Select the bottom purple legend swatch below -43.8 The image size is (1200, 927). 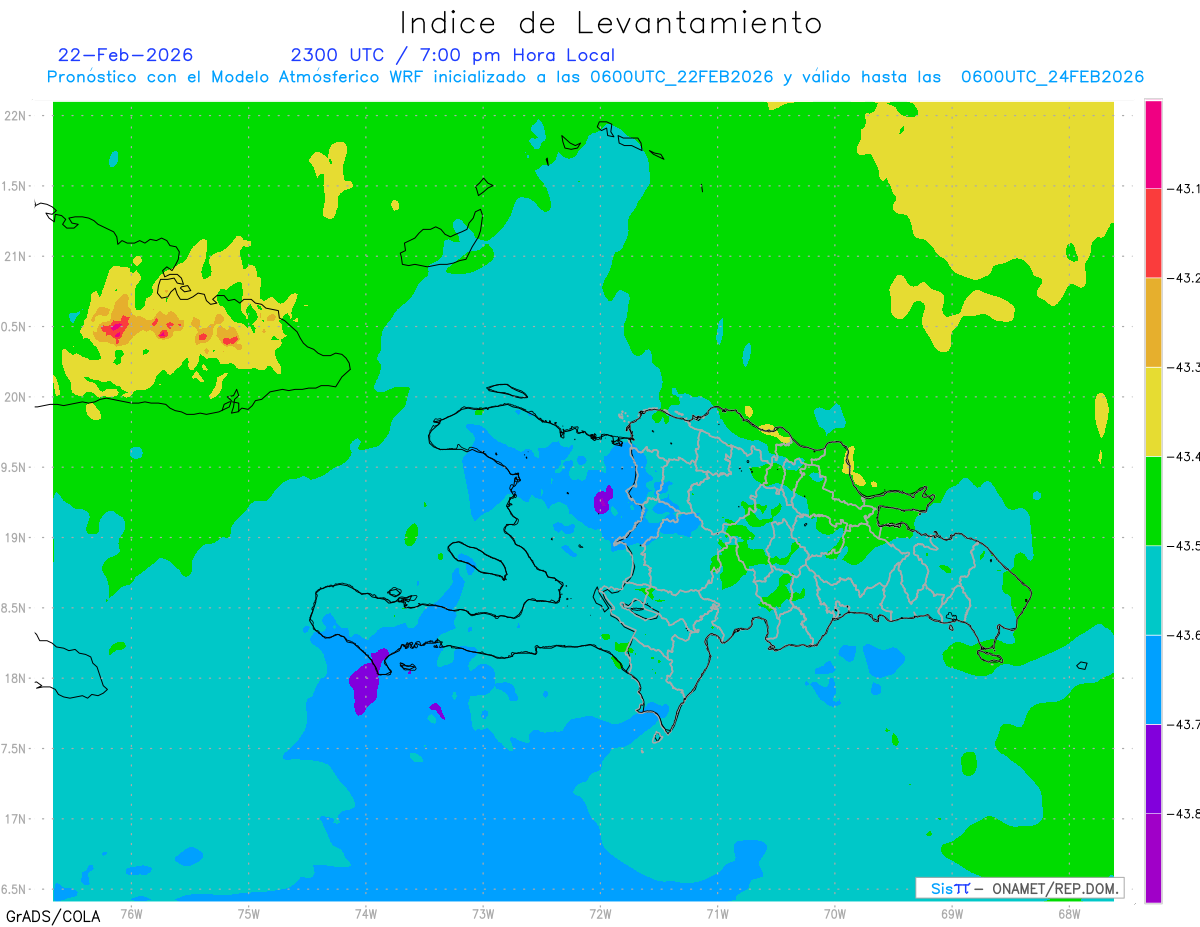1153,857
